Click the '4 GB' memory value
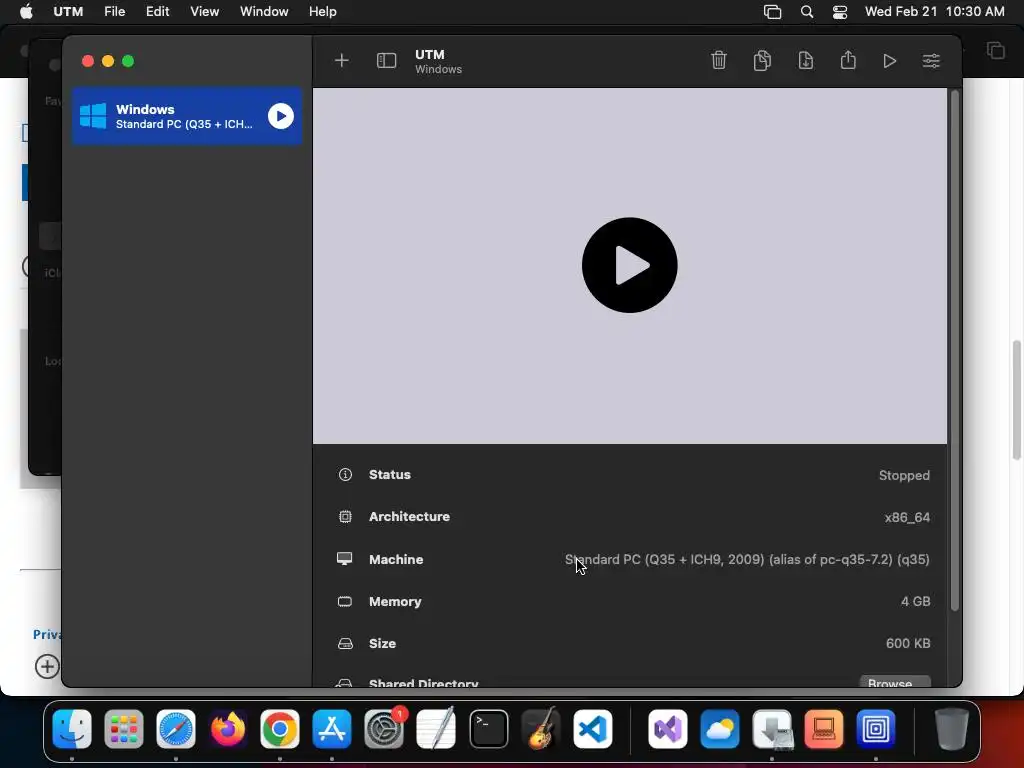 [x=916, y=601]
